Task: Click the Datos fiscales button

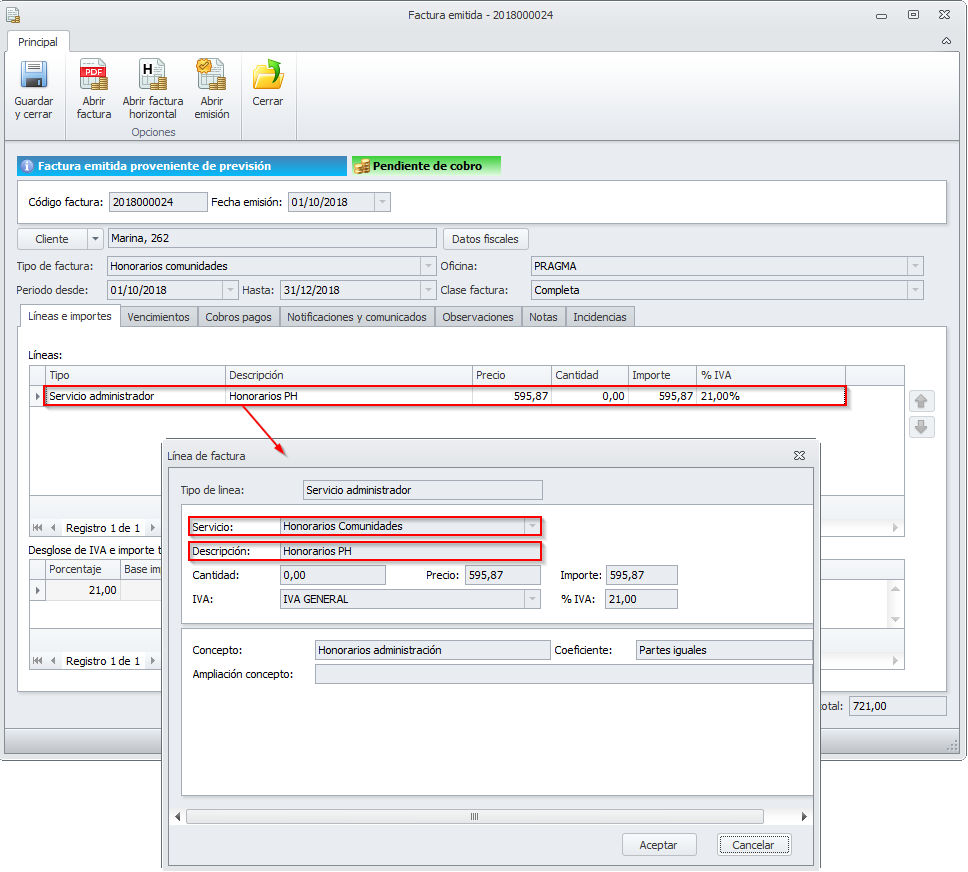Action: click(x=485, y=239)
